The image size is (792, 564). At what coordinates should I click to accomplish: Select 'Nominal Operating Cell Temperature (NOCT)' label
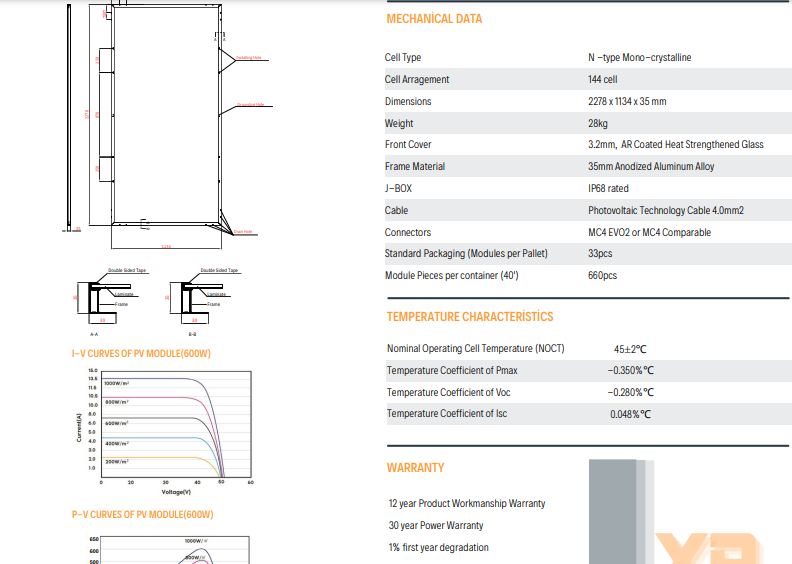coord(475,348)
